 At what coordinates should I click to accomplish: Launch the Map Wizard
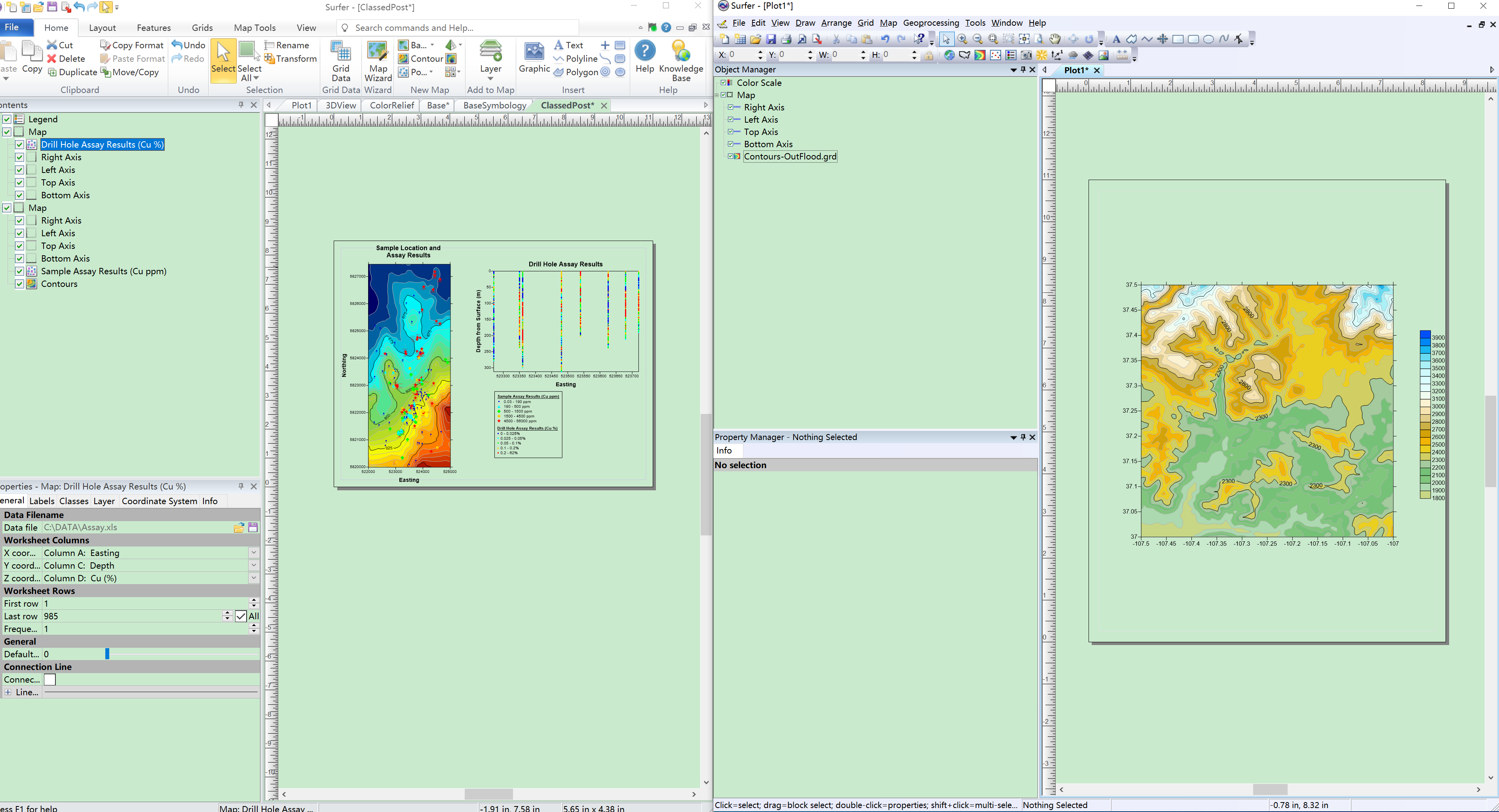(x=378, y=61)
